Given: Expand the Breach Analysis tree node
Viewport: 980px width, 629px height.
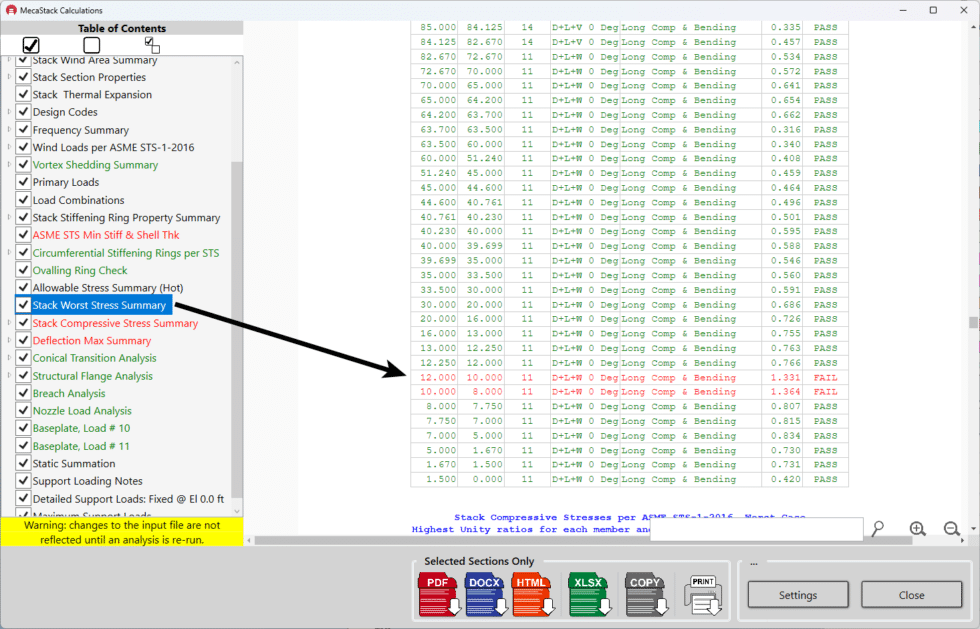Looking at the screenshot, I should coord(8,393).
